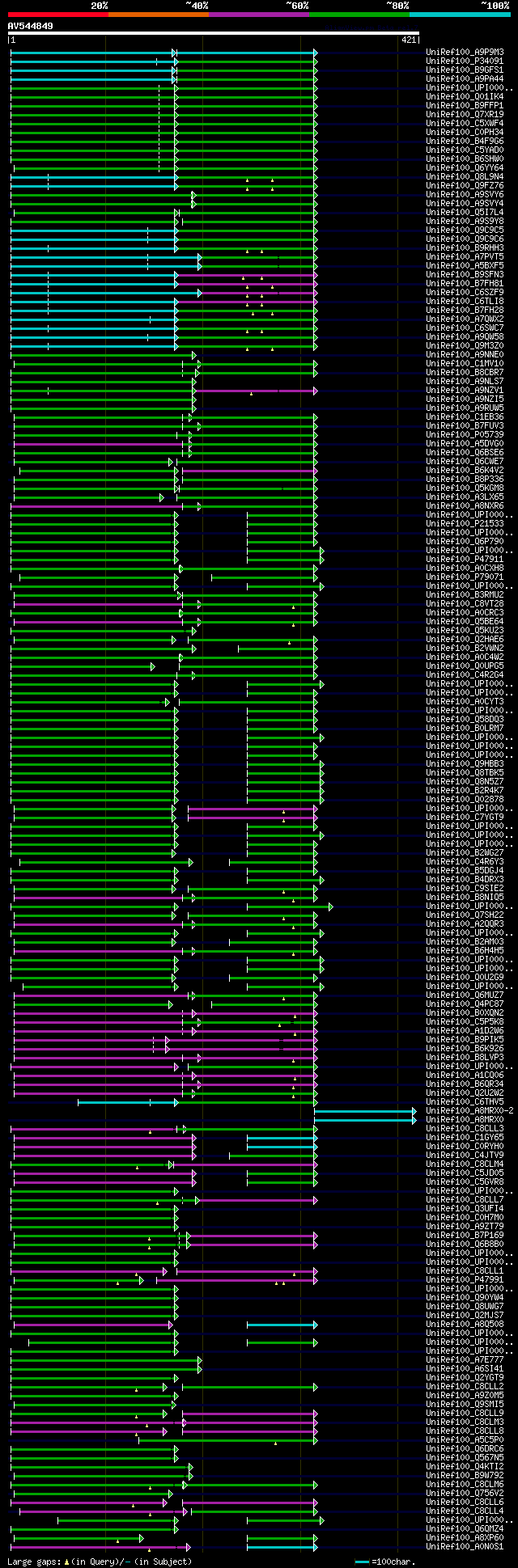The width and height of the screenshot is (518, 1568).
Task: Select the UniRef100_B2WG27 label
Action: (465, 853)
